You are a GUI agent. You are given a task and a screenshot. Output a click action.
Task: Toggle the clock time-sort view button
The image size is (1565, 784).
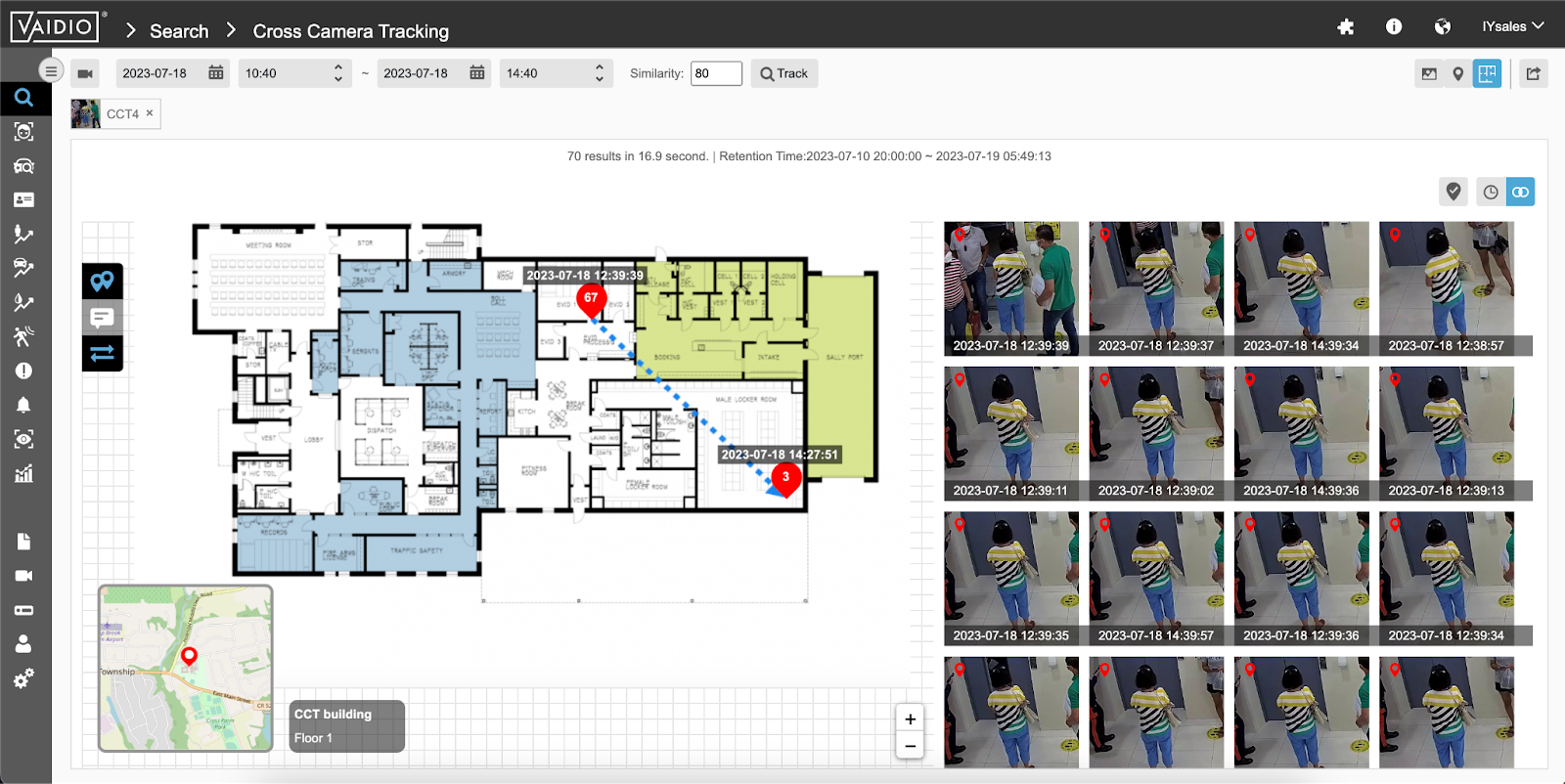(x=1490, y=192)
